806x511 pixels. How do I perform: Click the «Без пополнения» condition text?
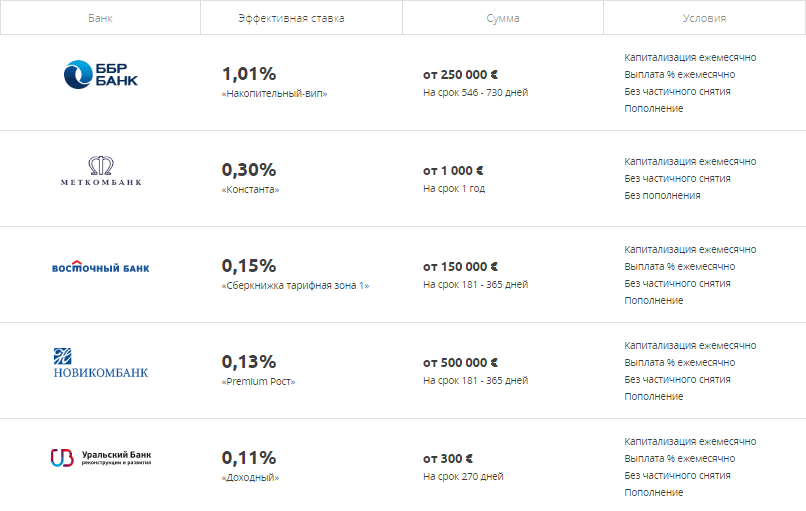[662, 195]
